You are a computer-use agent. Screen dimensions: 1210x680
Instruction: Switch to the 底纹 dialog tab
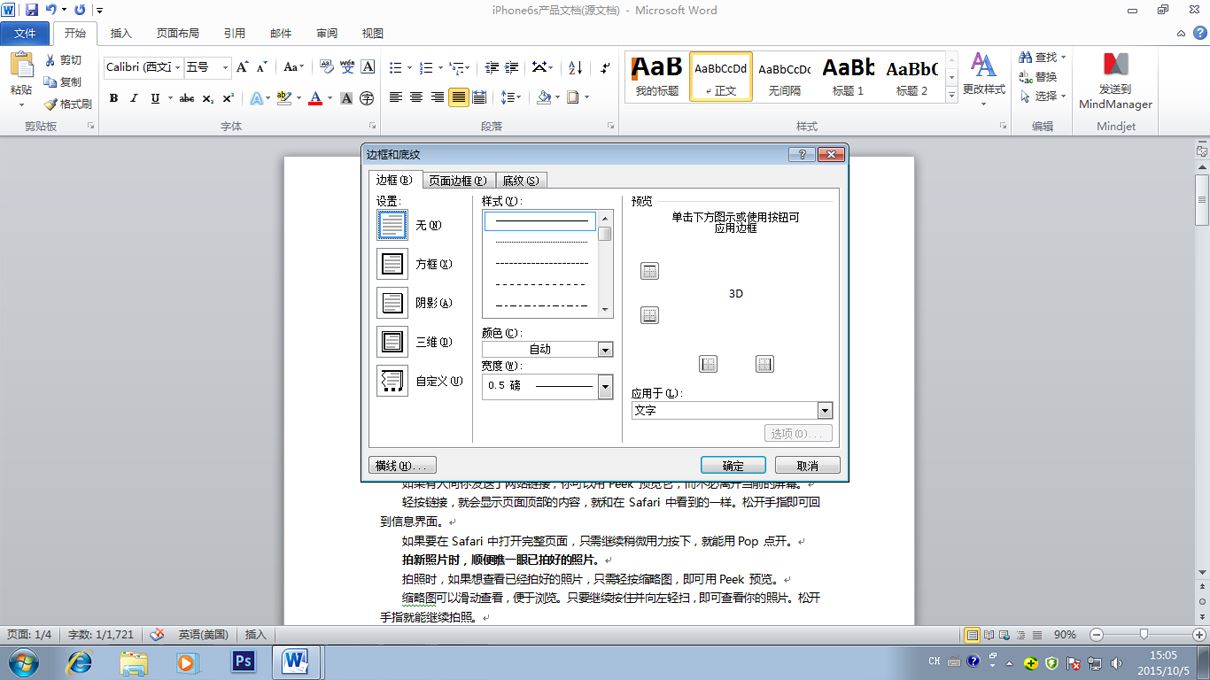coord(520,181)
